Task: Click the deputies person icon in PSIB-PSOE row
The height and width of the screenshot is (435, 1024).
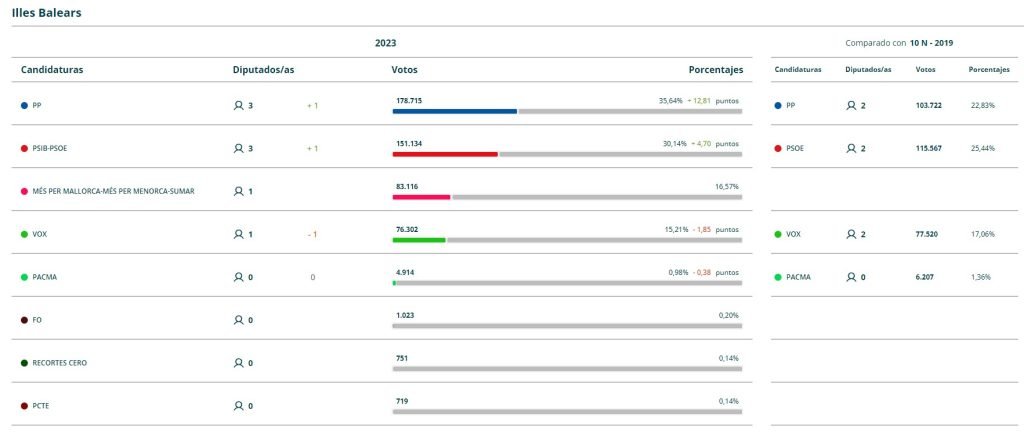Action: click(x=238, y=148)
